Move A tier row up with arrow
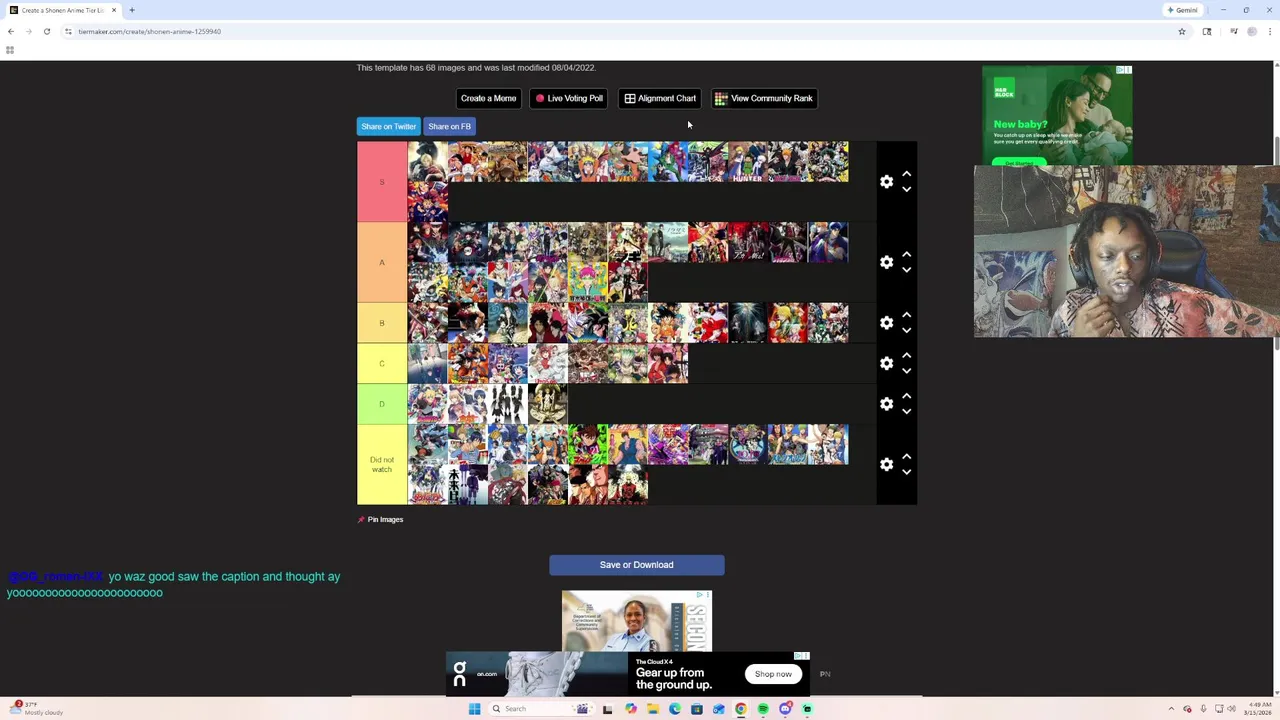This screenshot has width=1280, height=720. click(907, 255)
